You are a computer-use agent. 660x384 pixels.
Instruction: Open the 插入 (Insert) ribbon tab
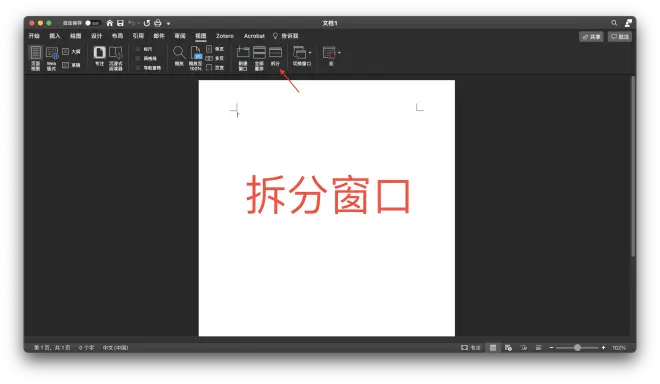55,36
